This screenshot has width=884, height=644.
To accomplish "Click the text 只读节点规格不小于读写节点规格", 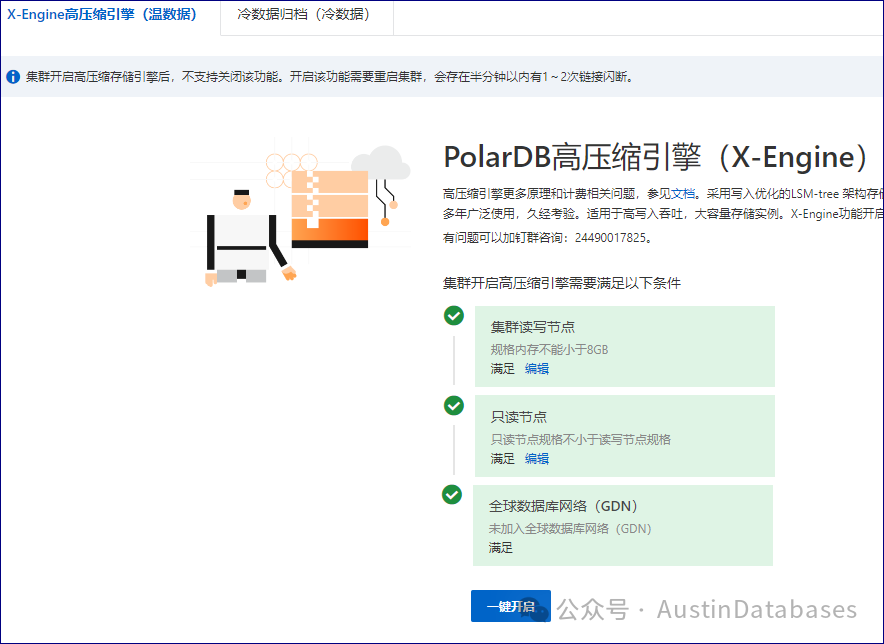I will tap(581, 439).
